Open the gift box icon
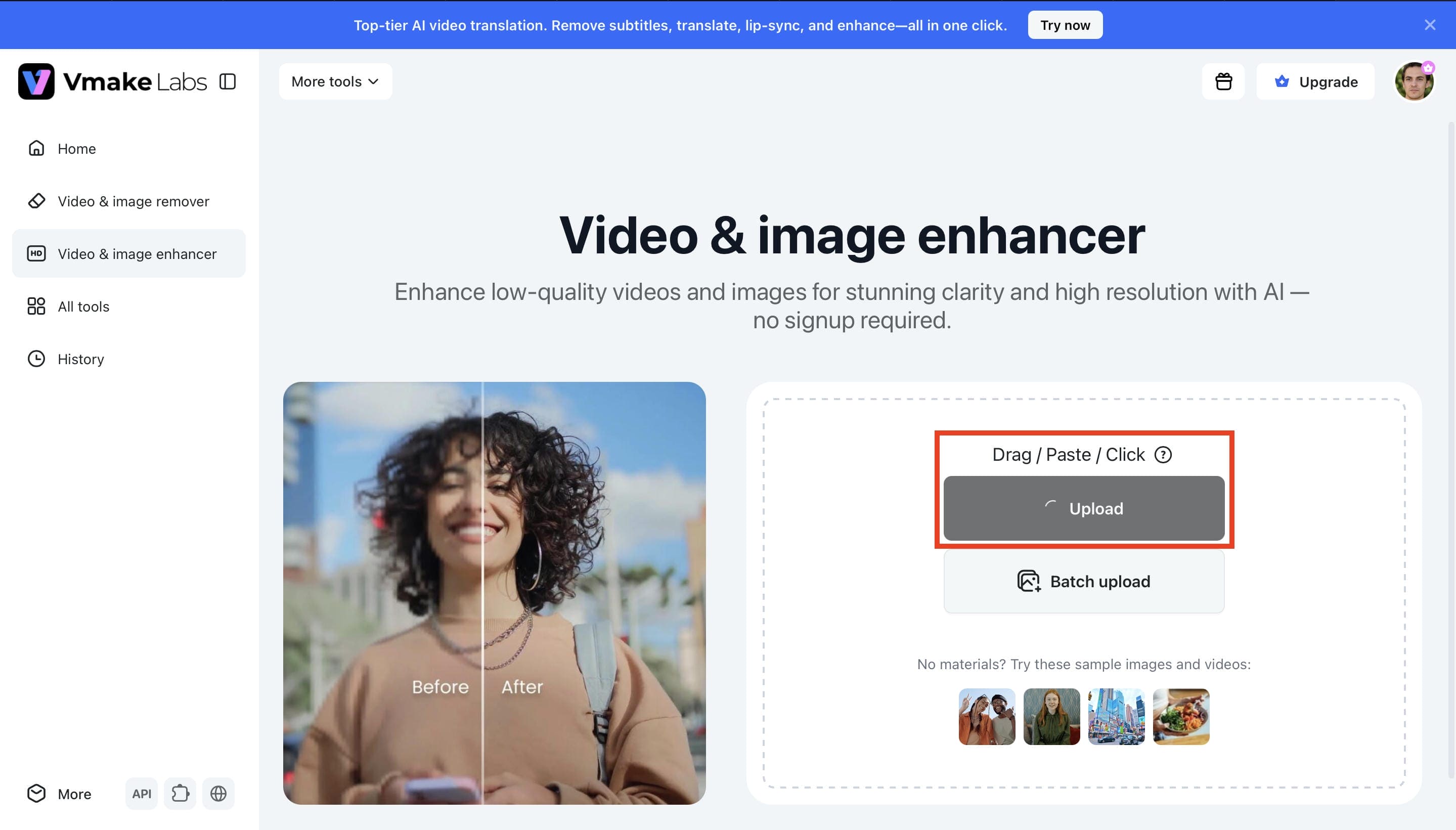The image size is (1456, 830). (x=1223, y=81)
